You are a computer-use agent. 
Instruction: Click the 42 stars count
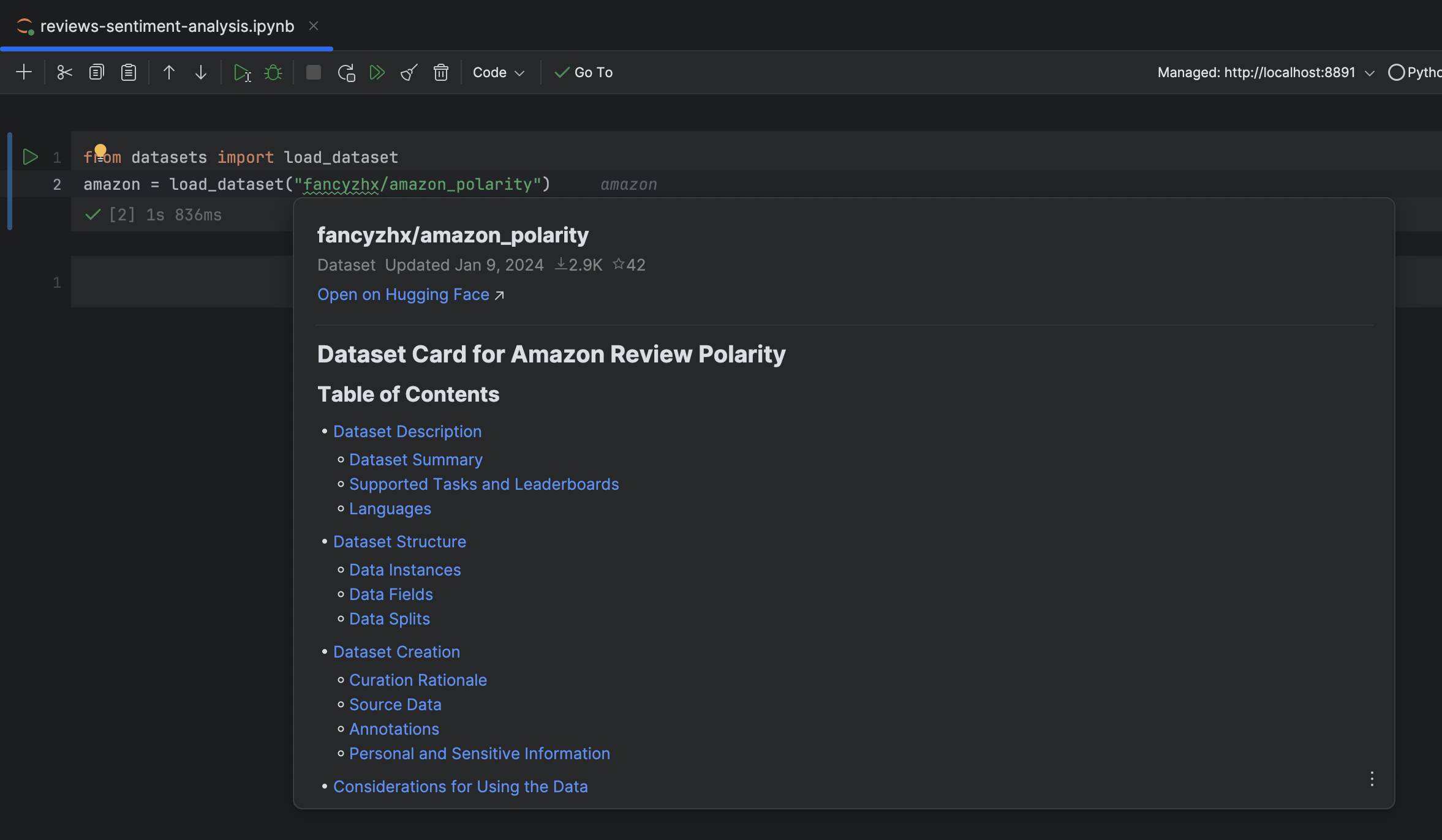click(629, 265)
